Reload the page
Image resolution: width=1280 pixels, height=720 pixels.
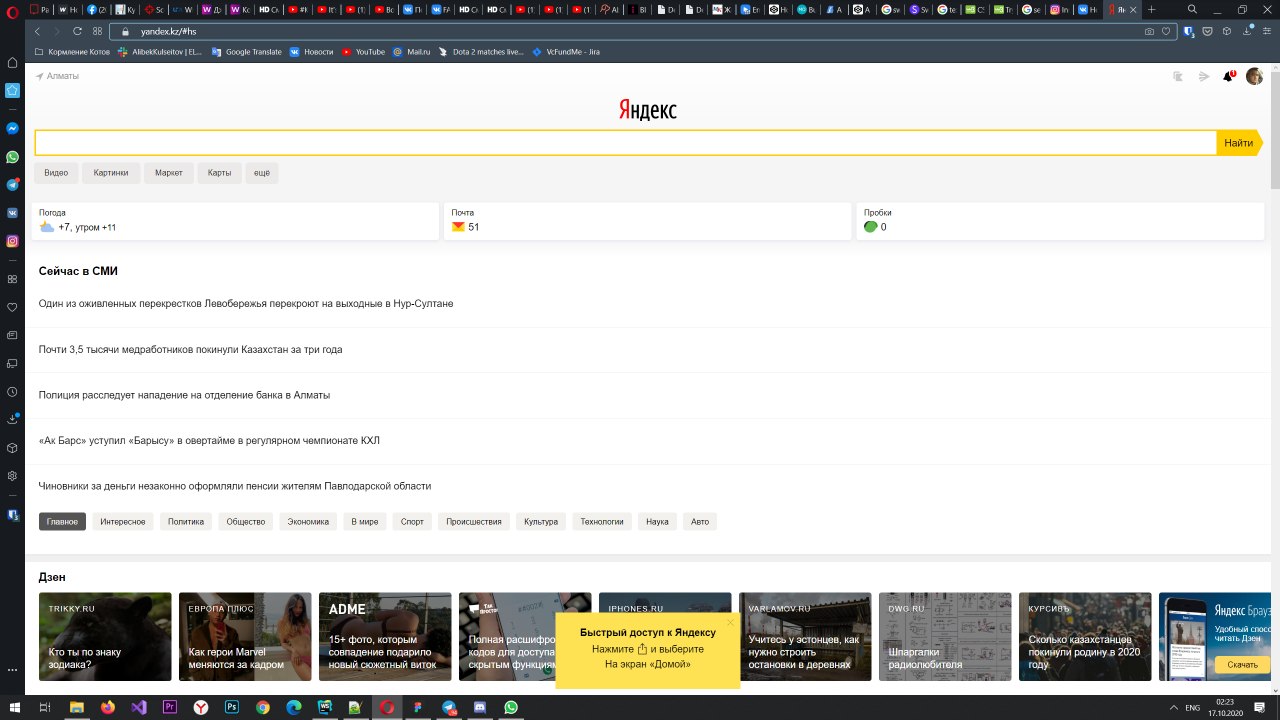pyautogui.click(x=78, y=31)
